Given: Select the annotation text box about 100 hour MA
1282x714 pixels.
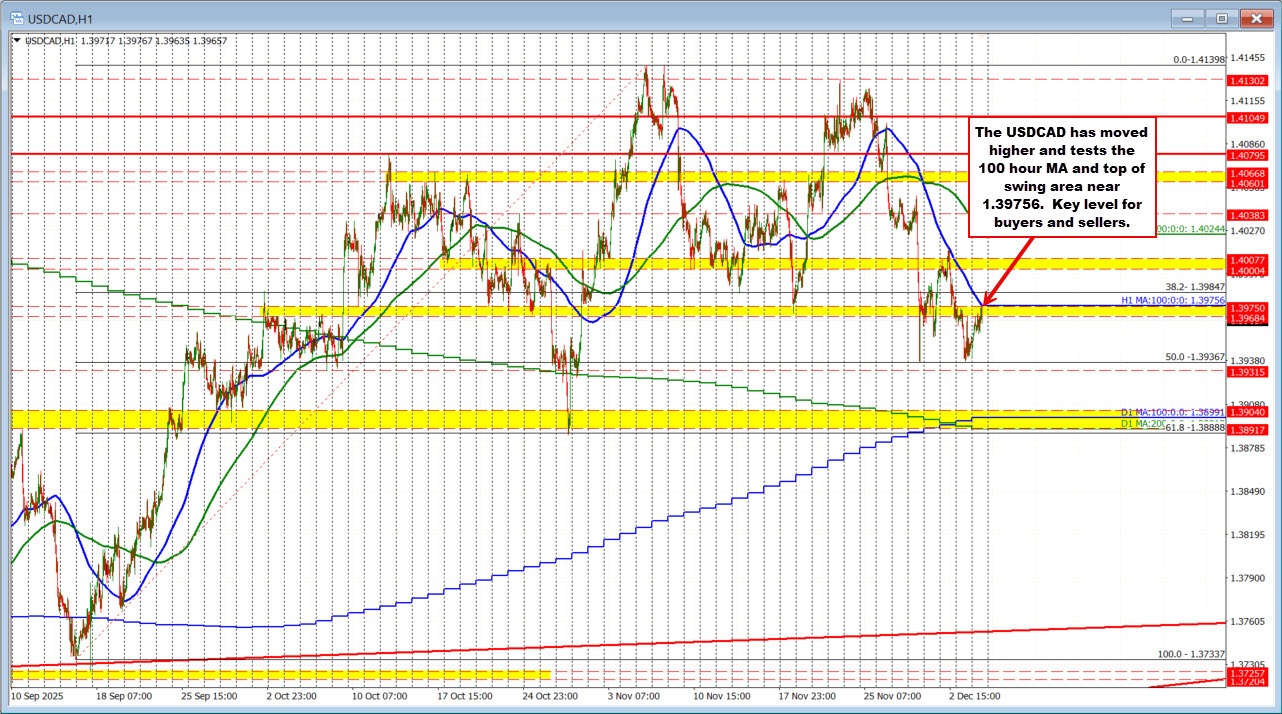Looking at the screenshot, I should pos(1063,178).
